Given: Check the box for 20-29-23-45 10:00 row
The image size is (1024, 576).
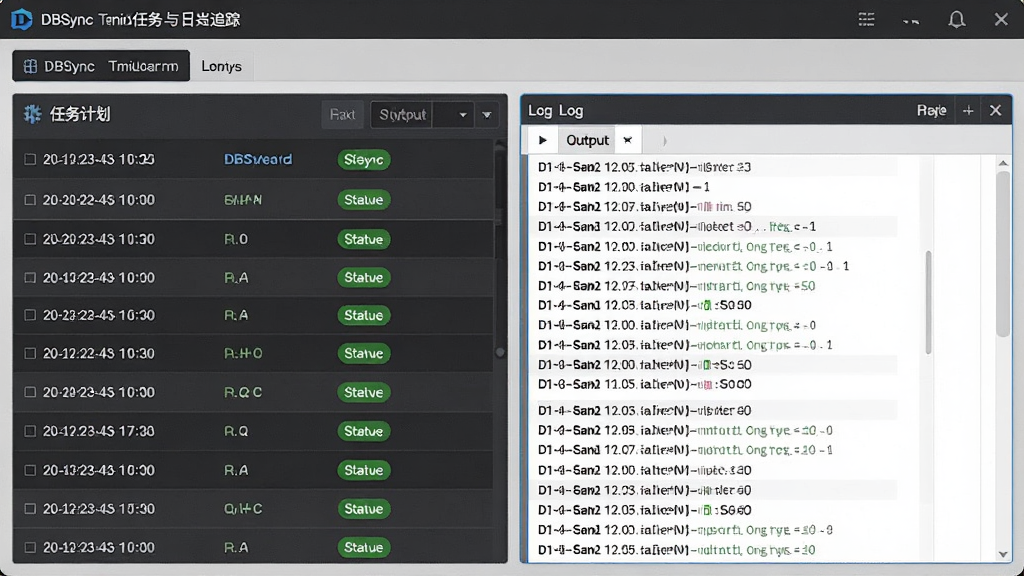Looking at the screenshot, I should click(30, 392).
